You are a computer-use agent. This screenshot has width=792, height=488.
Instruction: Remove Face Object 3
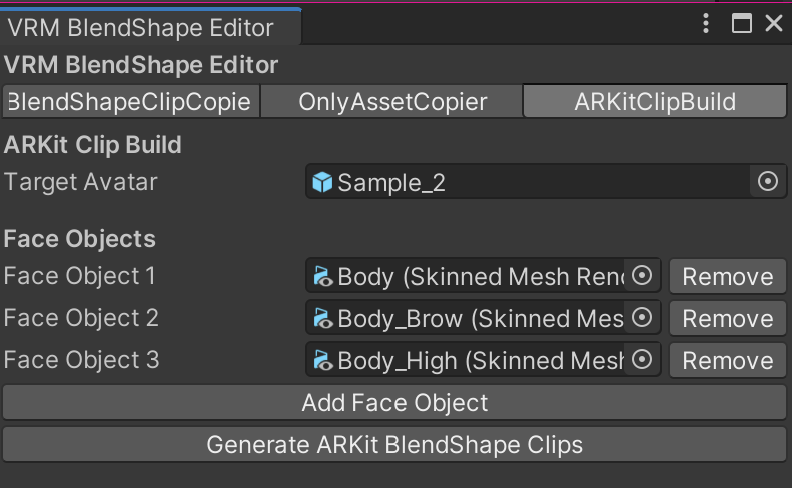728,360
